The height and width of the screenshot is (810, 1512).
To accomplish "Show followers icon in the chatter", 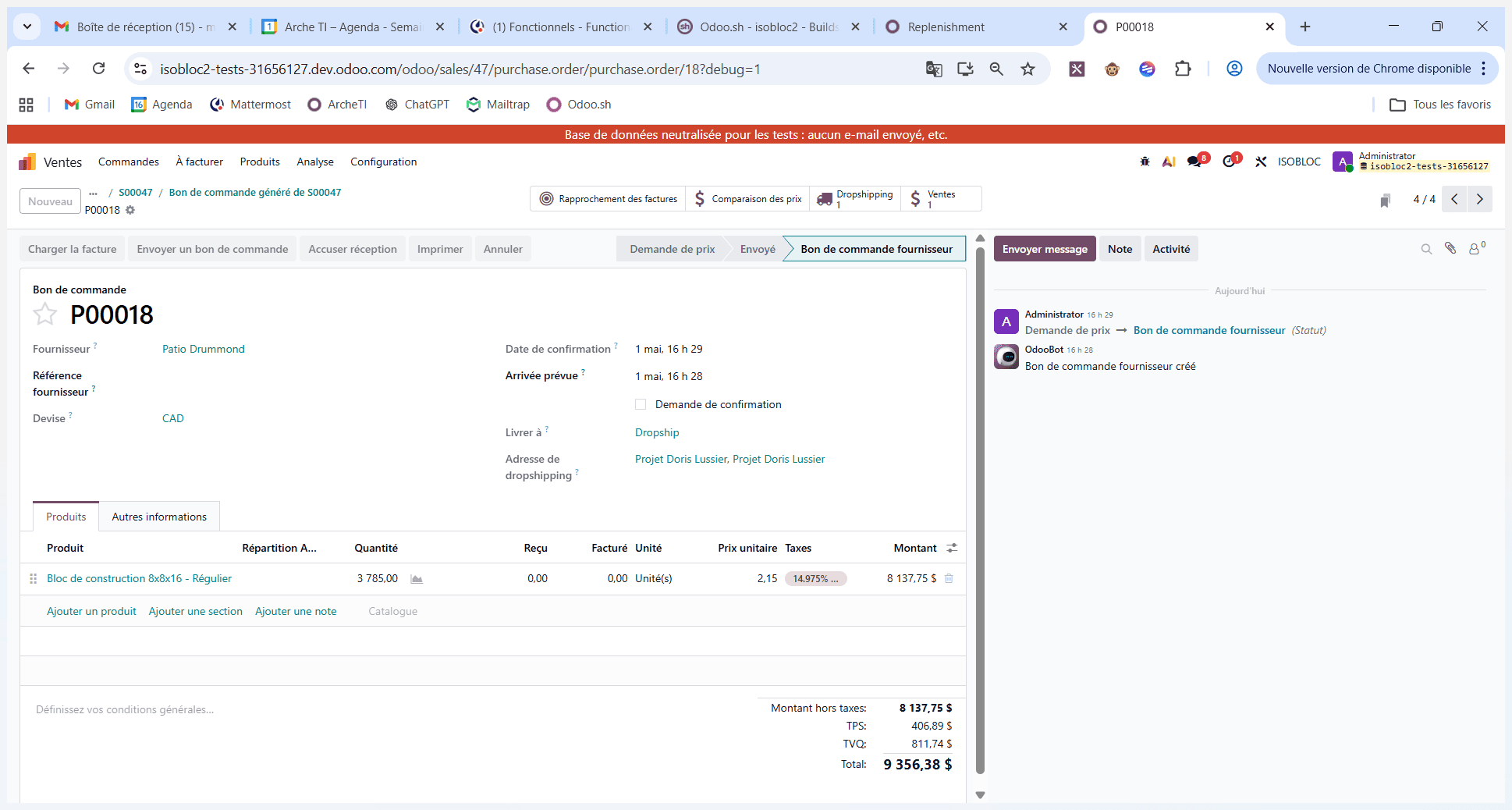I will (1477, 248).
